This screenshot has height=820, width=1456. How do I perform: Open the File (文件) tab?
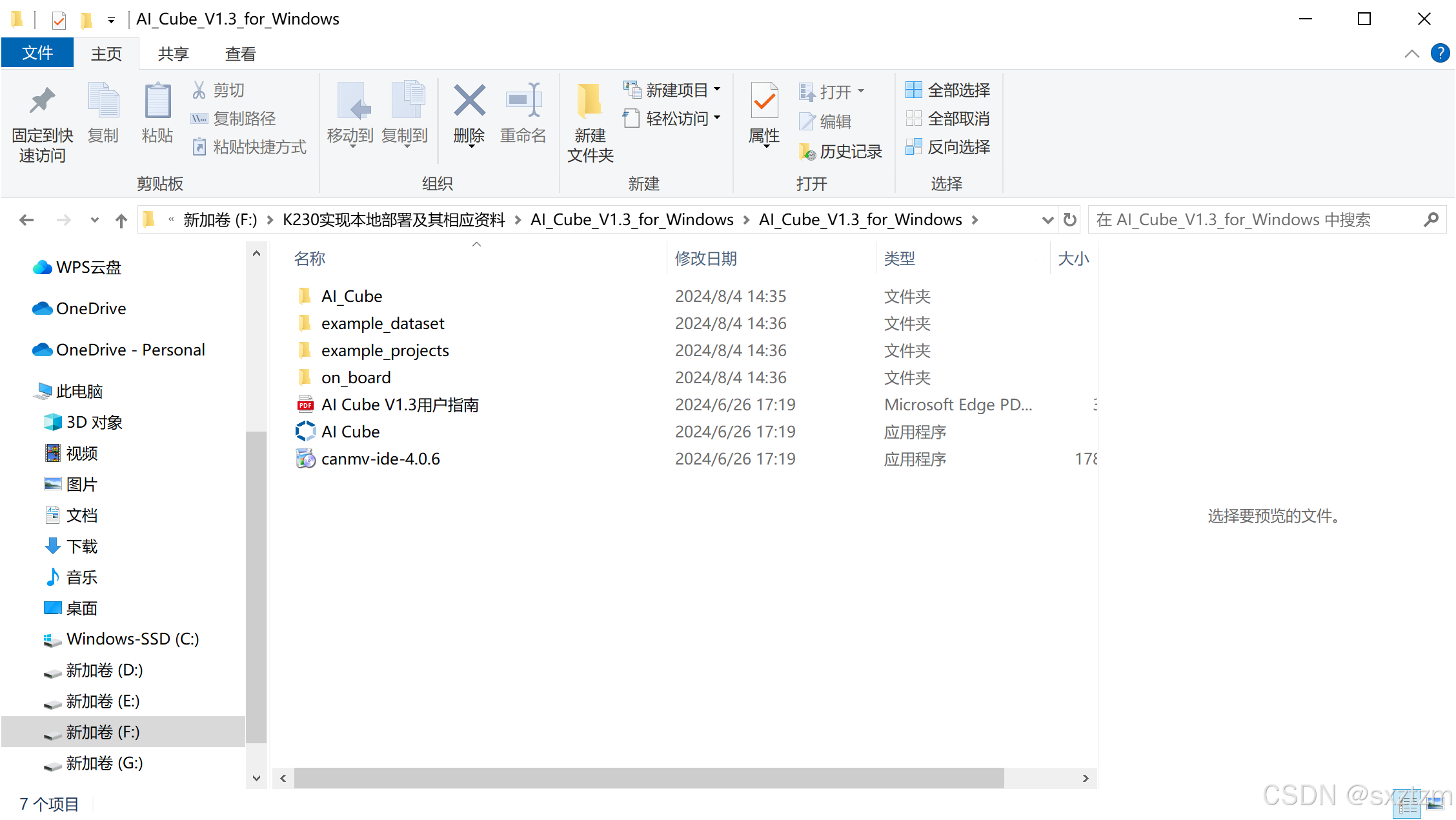37,53
